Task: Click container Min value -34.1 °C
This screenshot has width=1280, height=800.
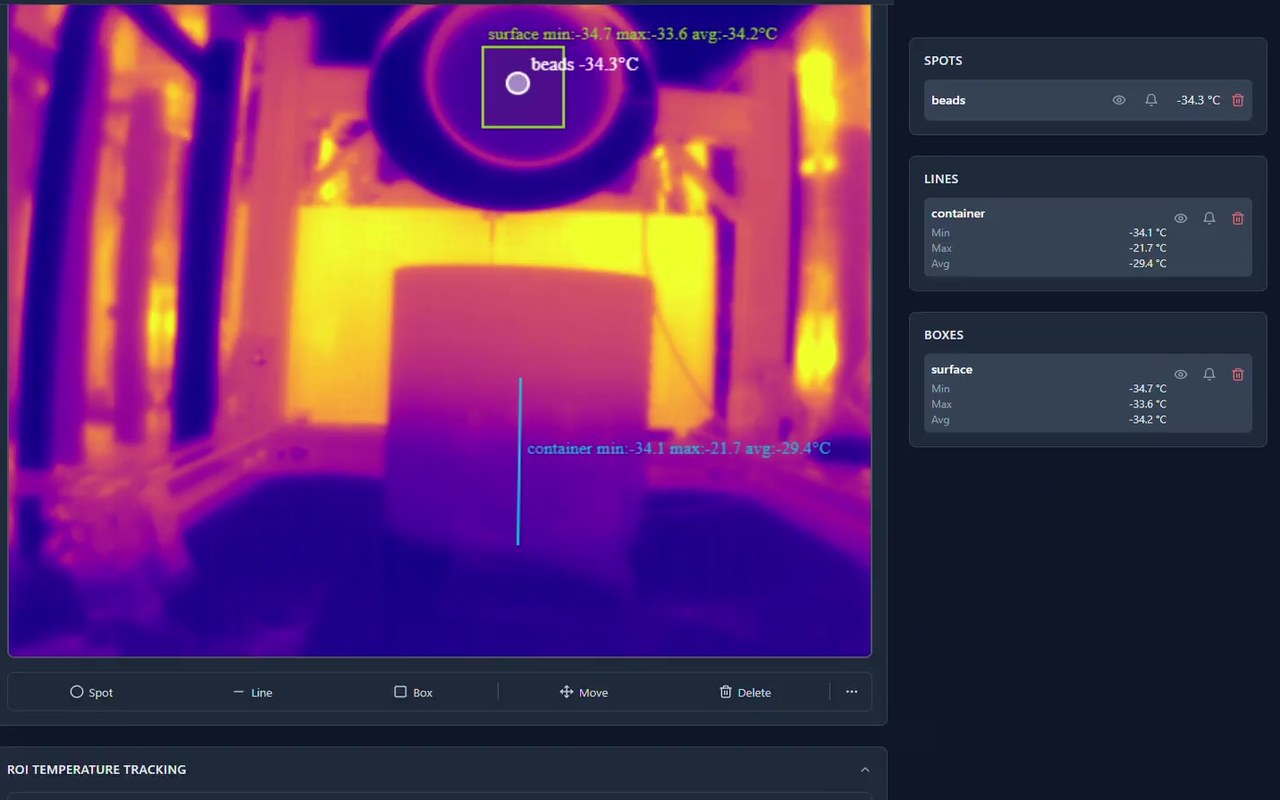Action: coord(1148,233)
